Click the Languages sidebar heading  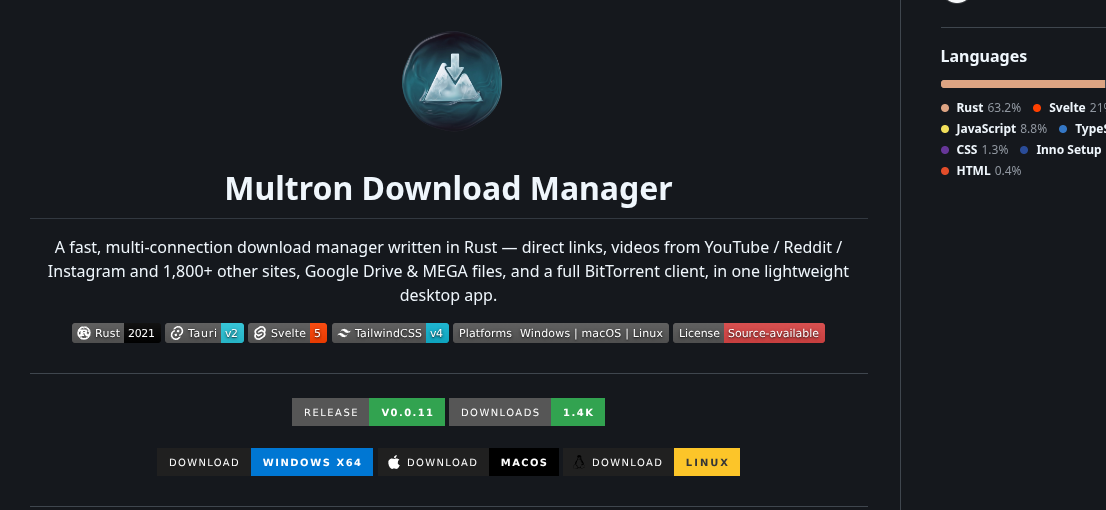click(983, 56)
